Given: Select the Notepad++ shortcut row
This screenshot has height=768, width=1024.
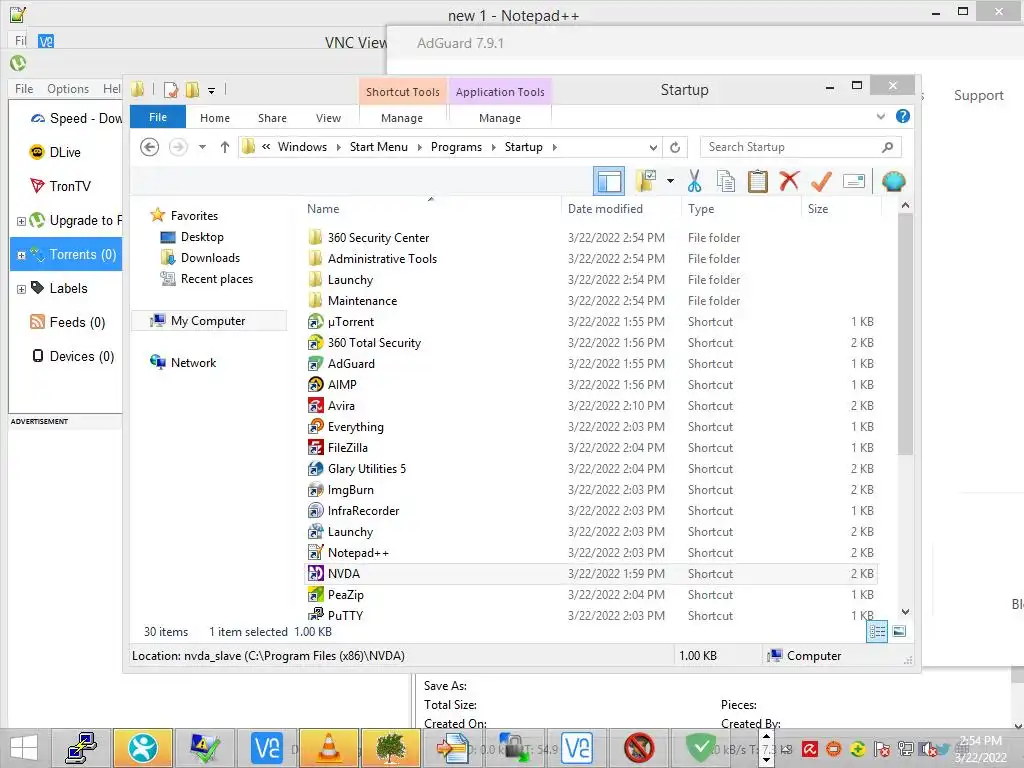Looking at the screenshot, I should [591, 552].
